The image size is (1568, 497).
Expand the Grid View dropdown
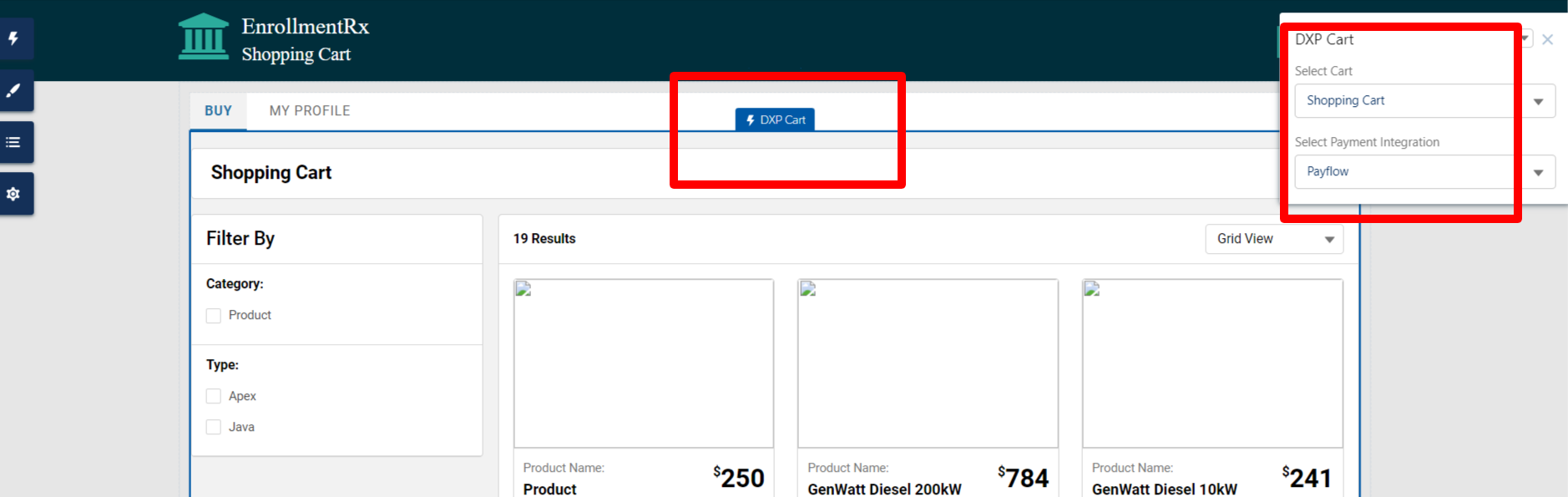1273,239
